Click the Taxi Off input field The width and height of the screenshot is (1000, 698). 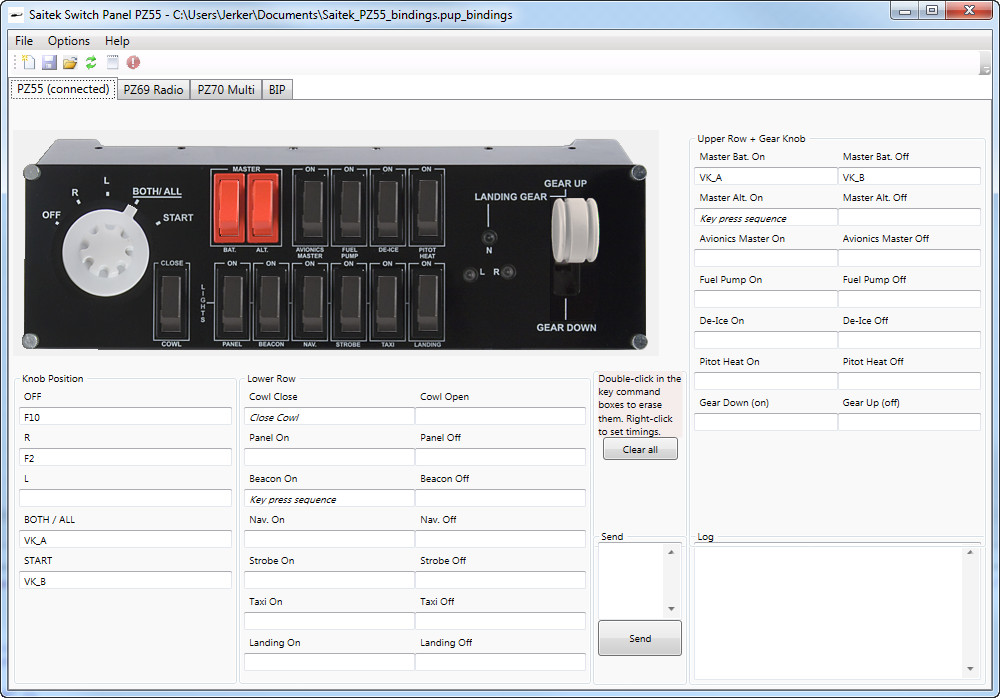pyautogui.click(x=500, y=621)
